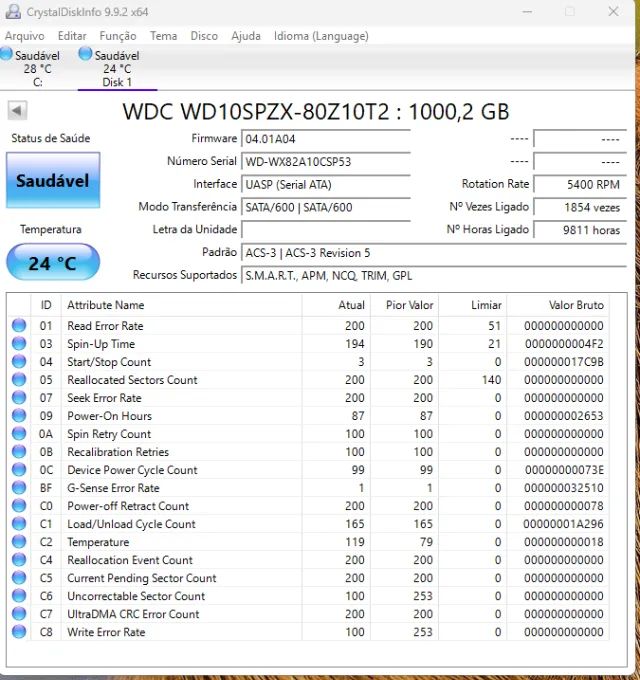The width and height of the screenshot is (640, 680).
Task: Click the serial number field WD-WX82A10CSP53
Action: pos(326,162)
